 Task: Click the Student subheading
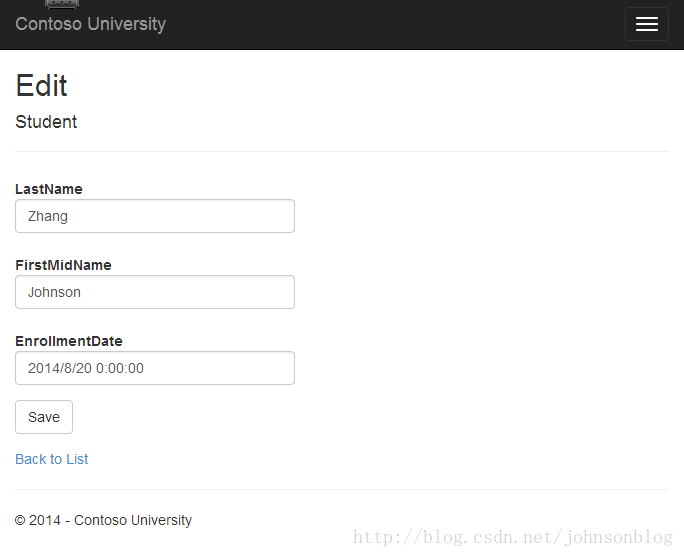tap(46, 122)
